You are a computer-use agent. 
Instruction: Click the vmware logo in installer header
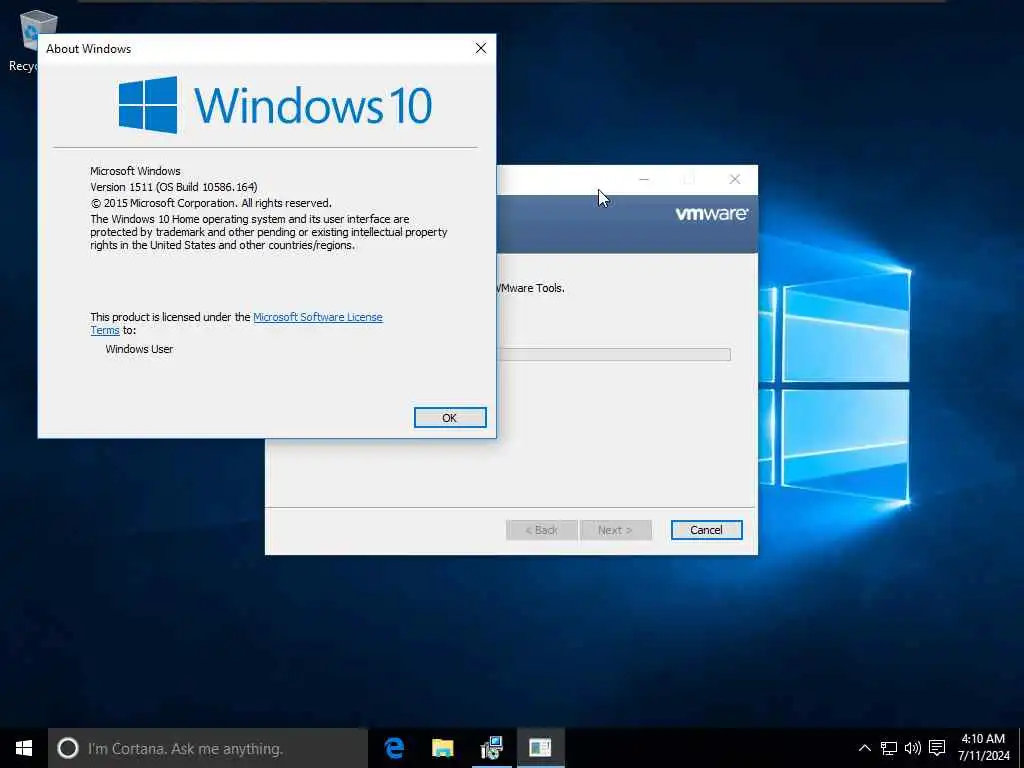coord(712,214)
